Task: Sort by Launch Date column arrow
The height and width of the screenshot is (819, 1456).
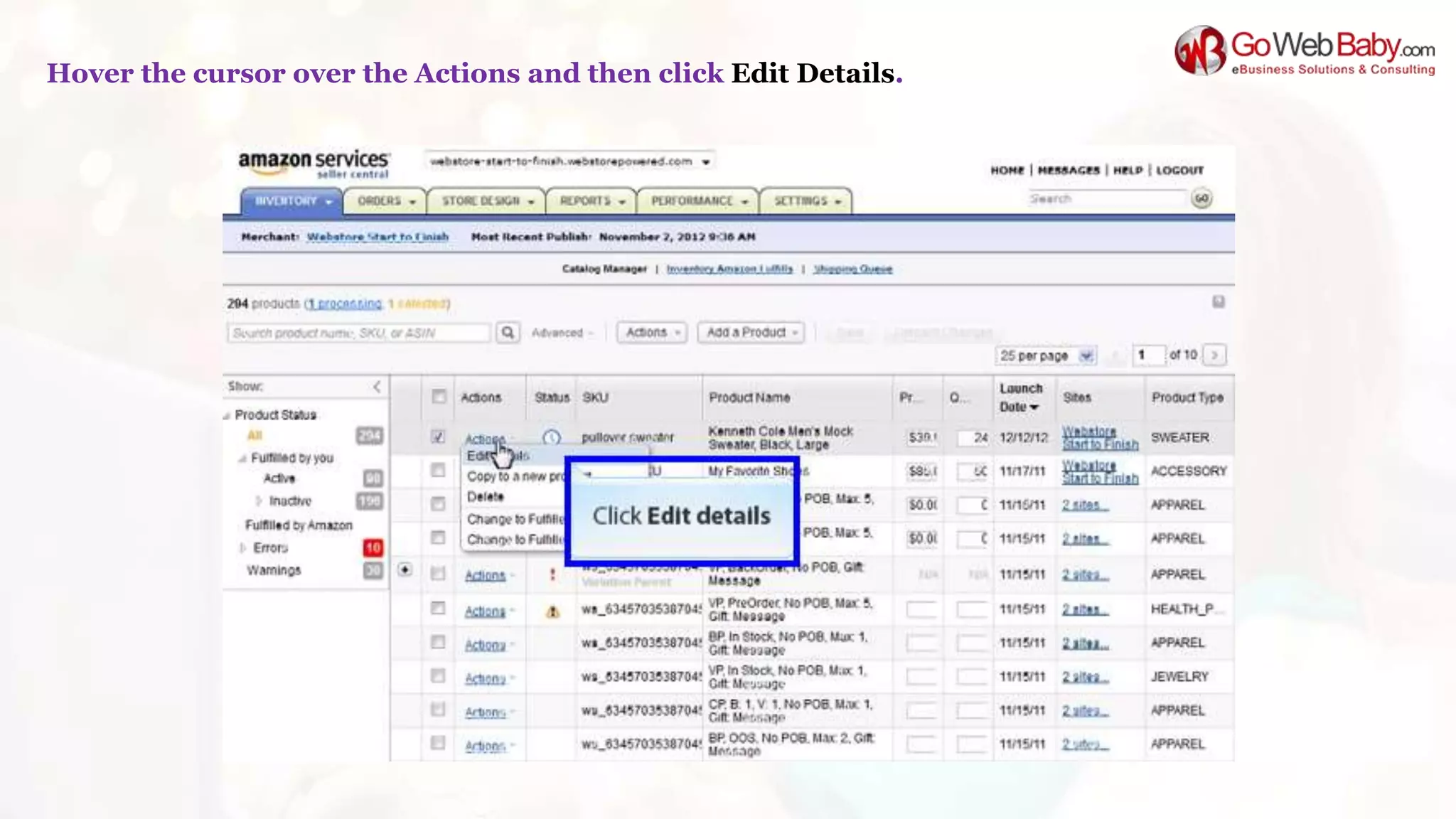Action: click(1034, 407)
